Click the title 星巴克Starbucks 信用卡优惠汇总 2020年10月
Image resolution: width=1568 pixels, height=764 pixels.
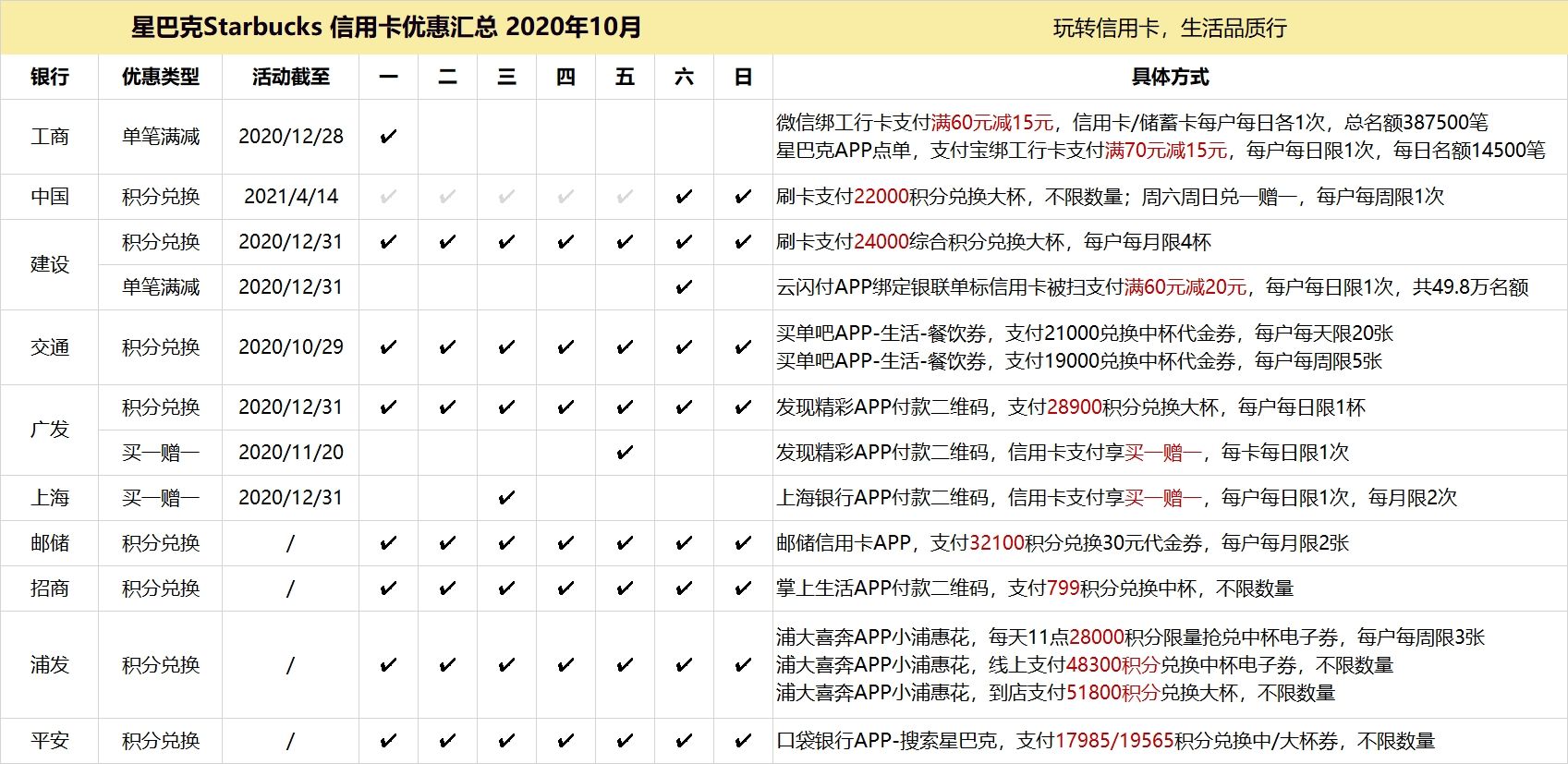386,27
